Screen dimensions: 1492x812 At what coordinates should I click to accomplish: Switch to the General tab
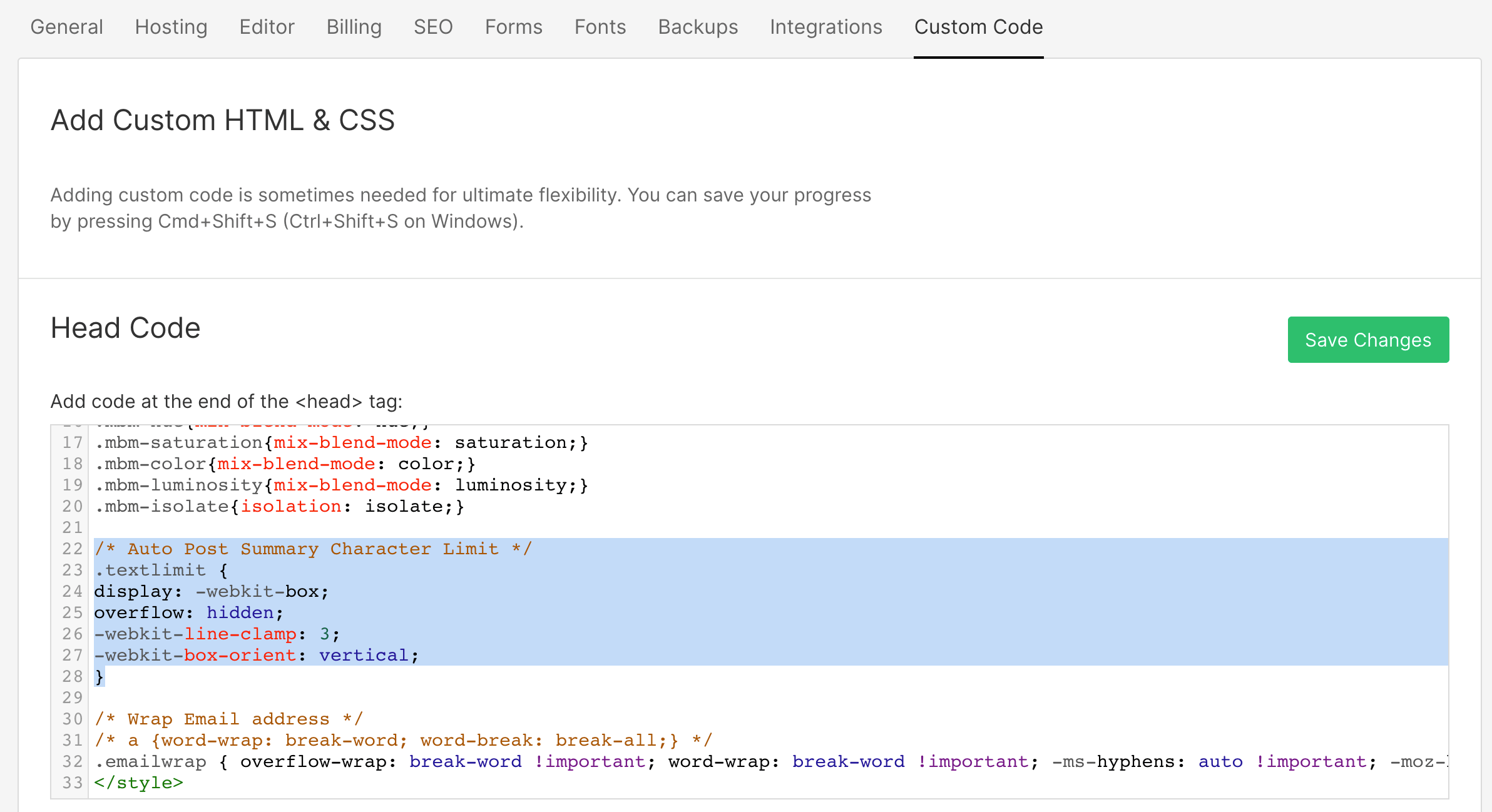(66, 27)
